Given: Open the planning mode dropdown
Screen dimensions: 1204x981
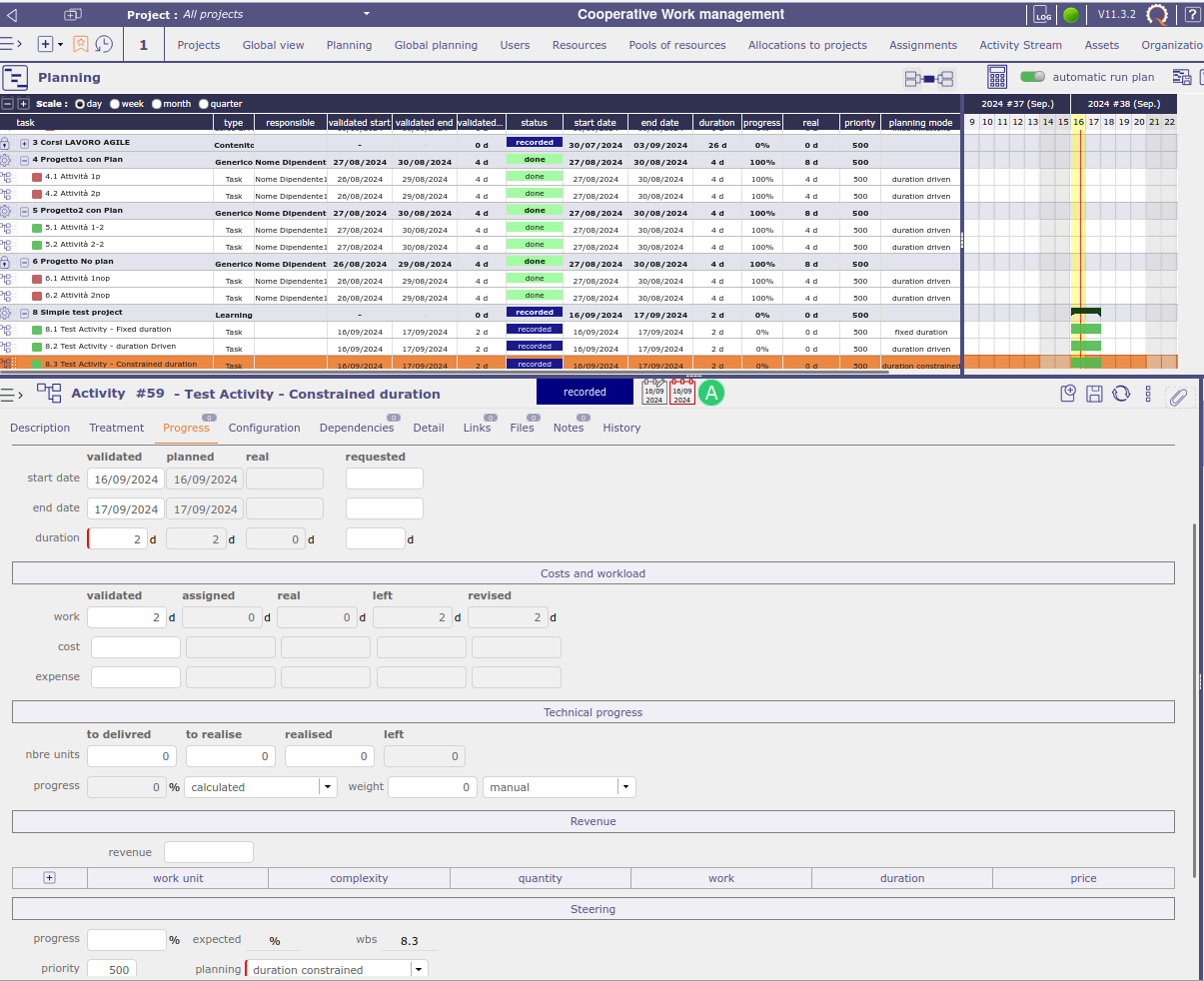Looking at the screenshot, I should (x=419, y=969).
